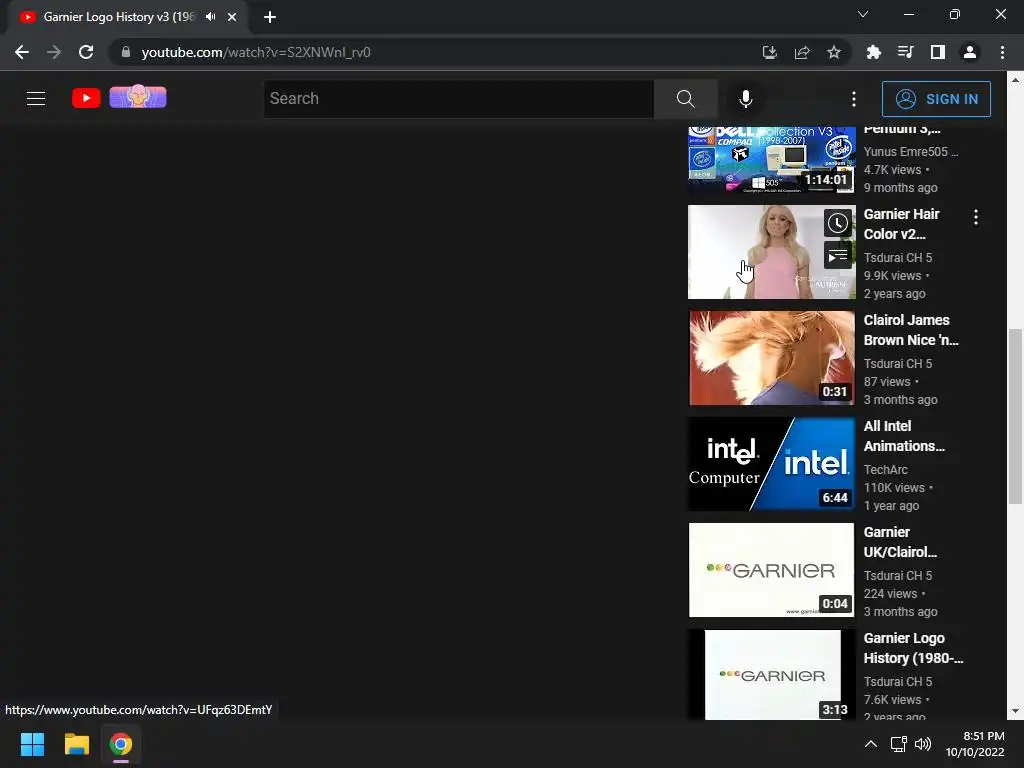Click the page vertical scrollbar thumb
This screenshot has width=1024, height=768.
(x=1015, y=416)
